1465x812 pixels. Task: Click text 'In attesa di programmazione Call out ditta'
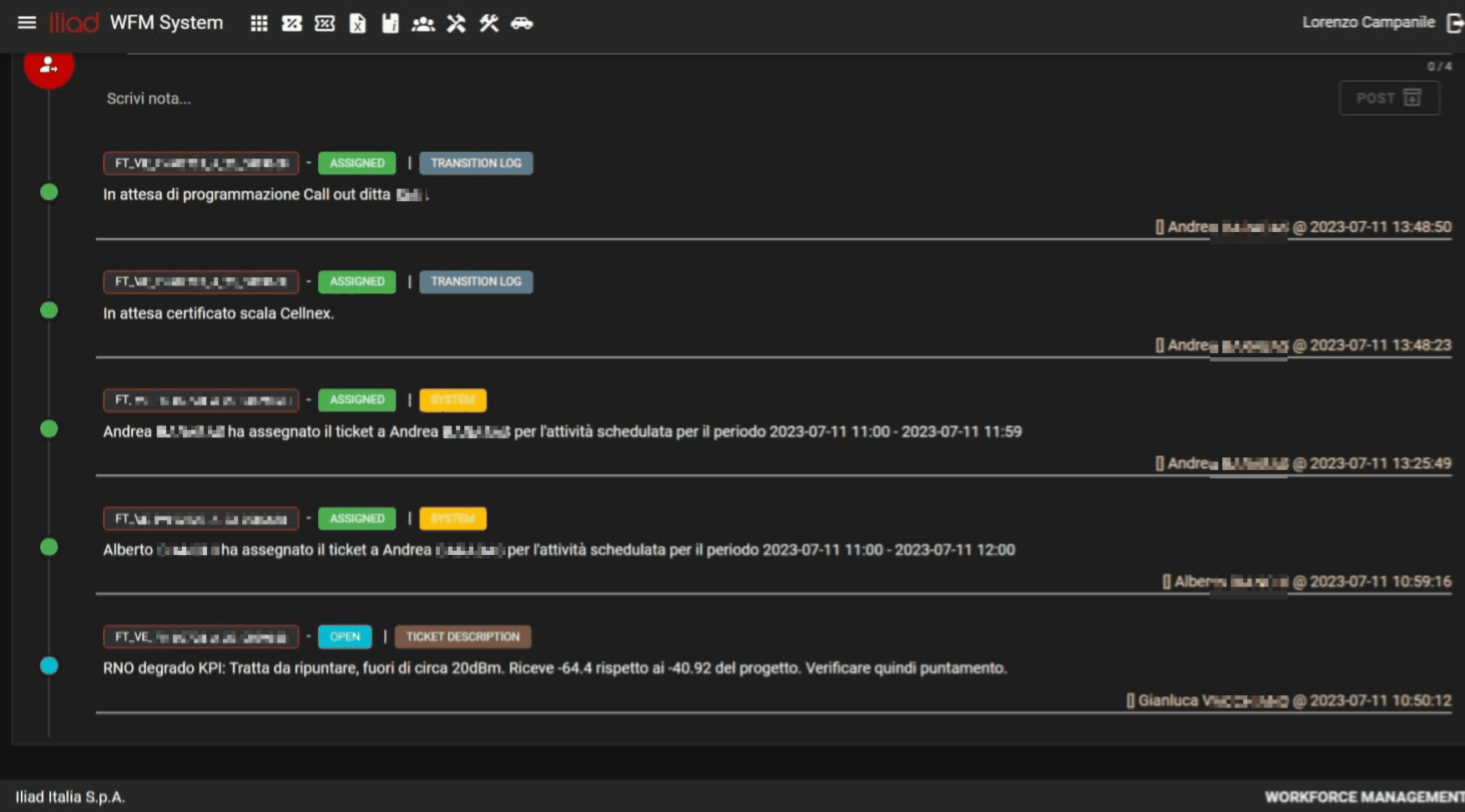point(247,194)
